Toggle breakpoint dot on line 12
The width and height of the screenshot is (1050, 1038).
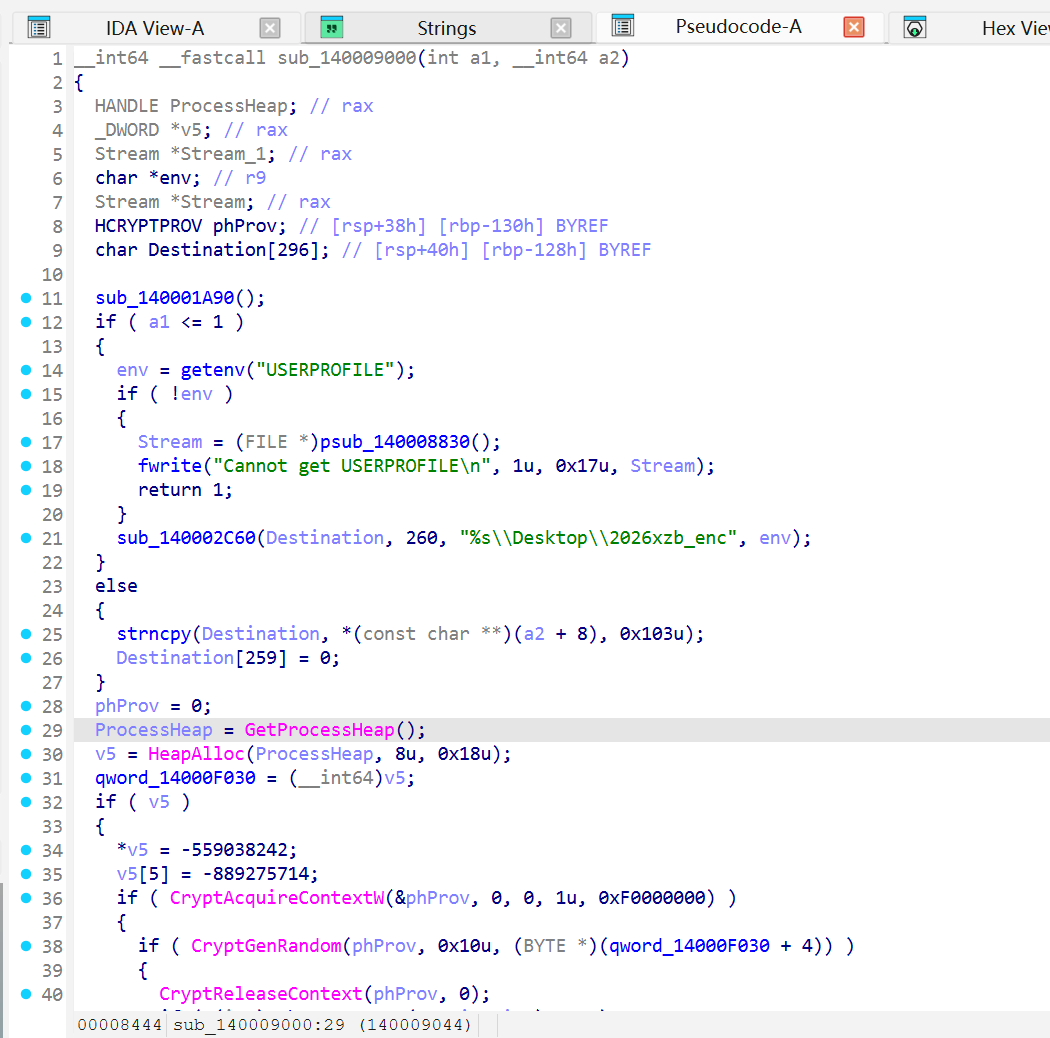pos(26,322)
